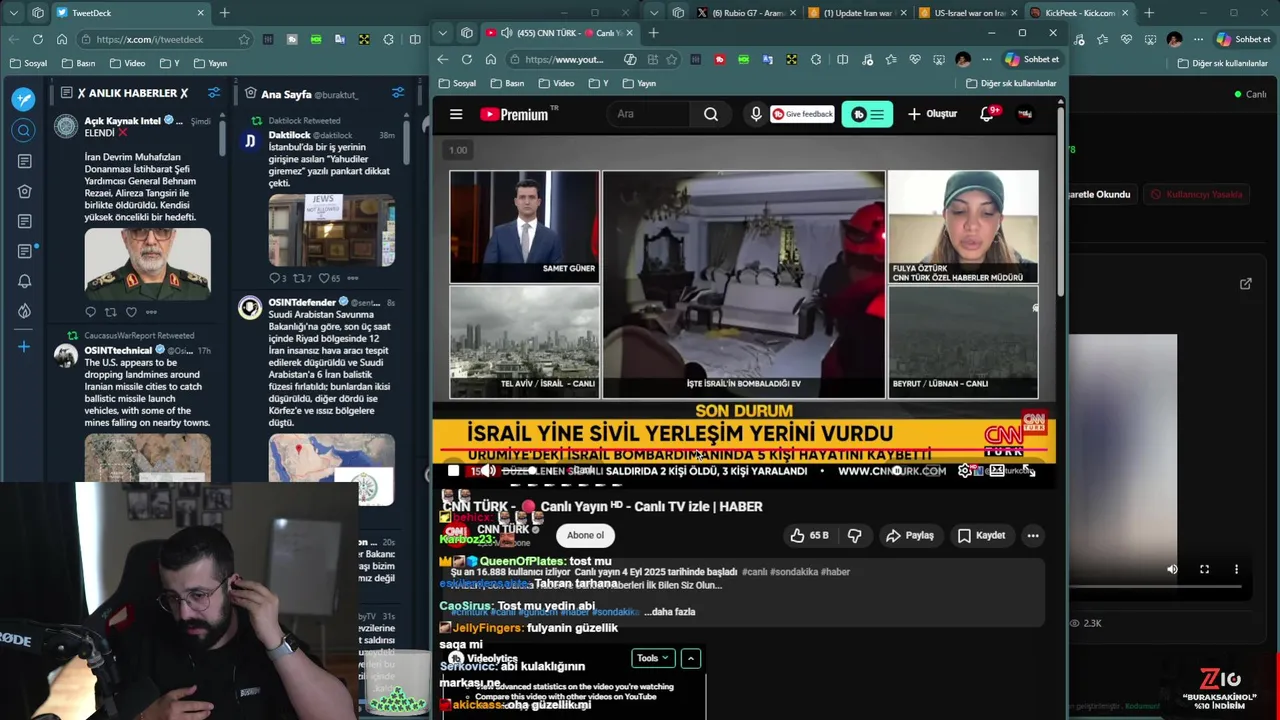The width and height of the screenshot is (1280, 720).
Task: Dislike the CNN TÜRK live video
Action: click(x=854, y=536)
